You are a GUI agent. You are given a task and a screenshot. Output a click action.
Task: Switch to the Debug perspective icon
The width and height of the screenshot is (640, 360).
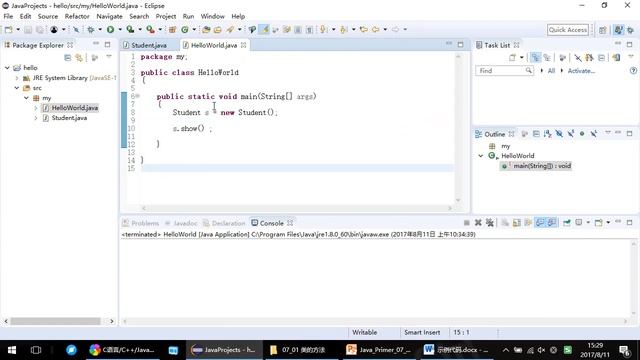pyautogui.click(x=631, y=30)
